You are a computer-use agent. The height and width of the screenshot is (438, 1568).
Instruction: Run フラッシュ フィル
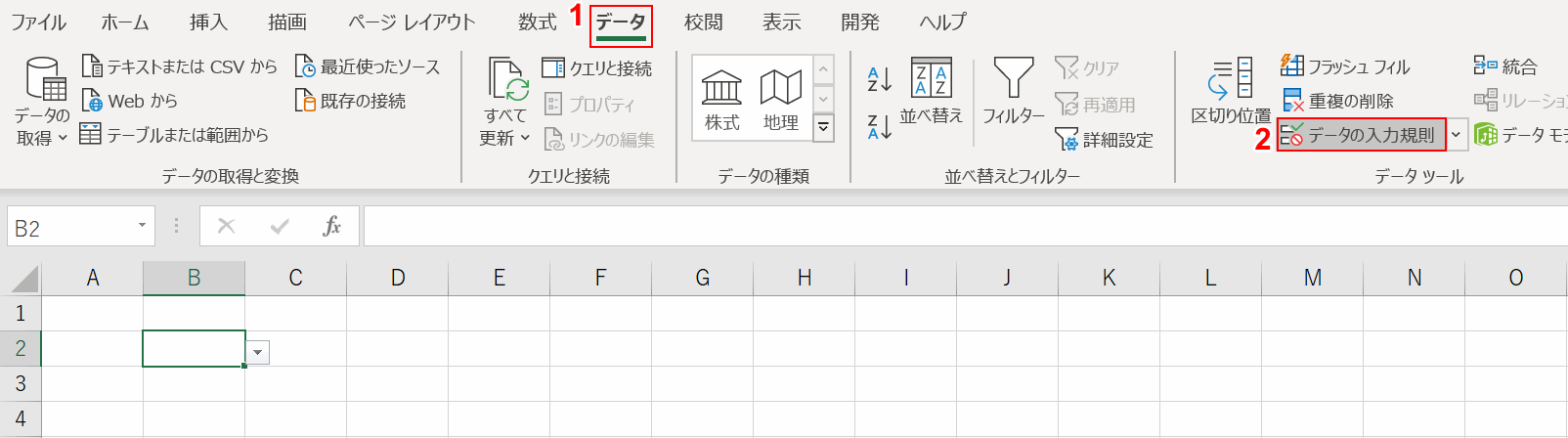point(1345,66)
